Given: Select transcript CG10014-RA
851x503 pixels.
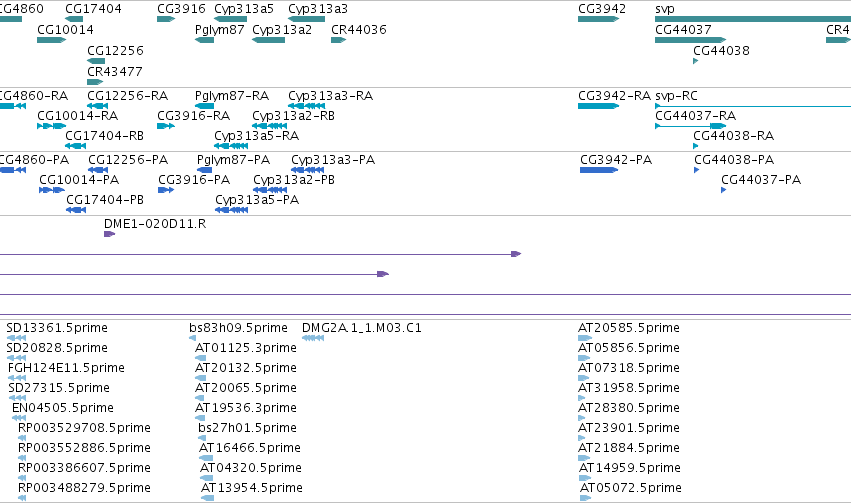Looking at the screenshot, I should tap(52, 126).
